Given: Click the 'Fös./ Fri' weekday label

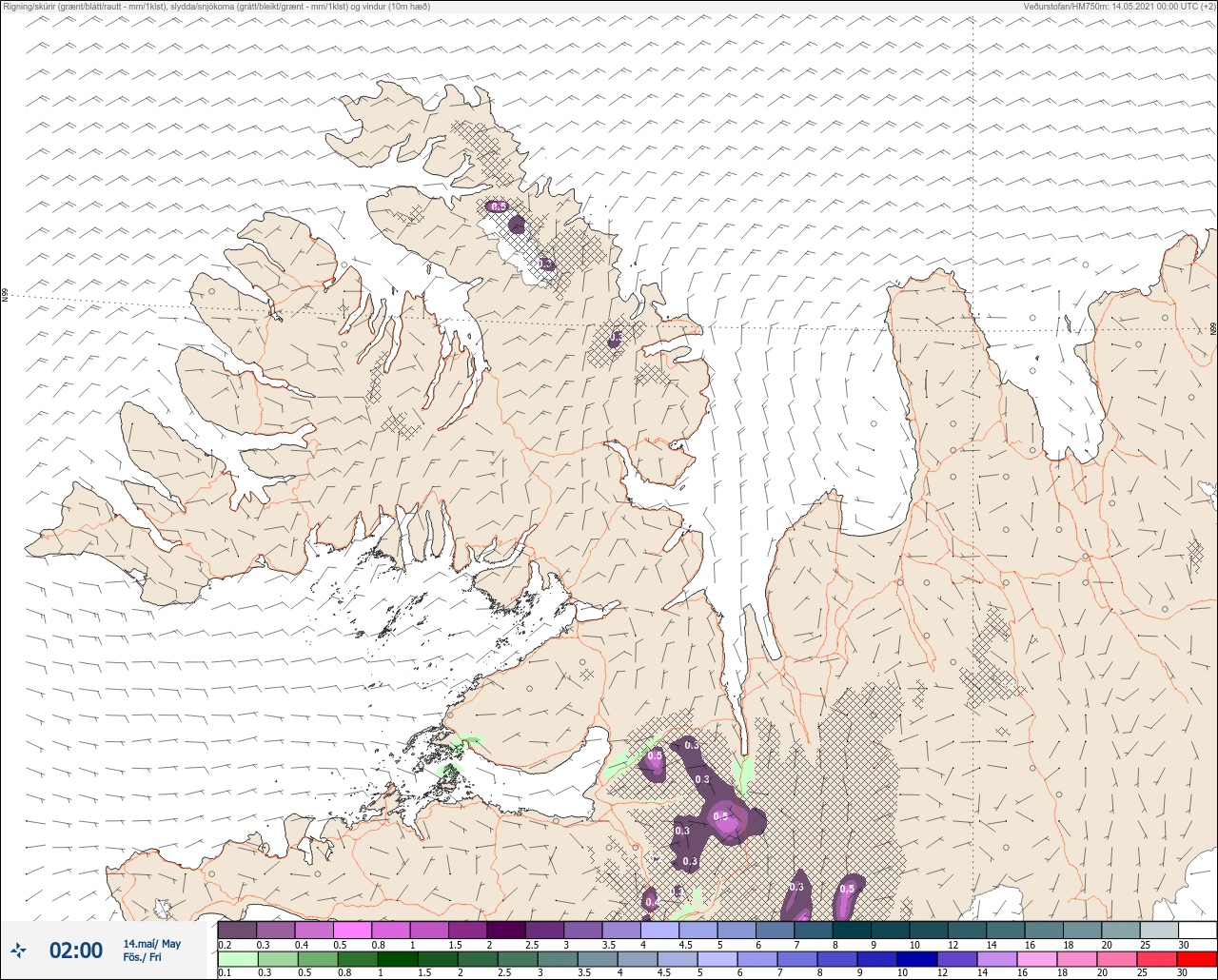Looking at the screenshot, I should tap(143, 957).
